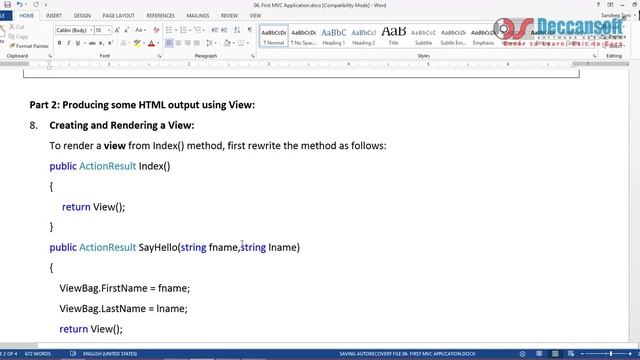Click Grow Font icon

pyautogui.click(x=118, y=30)
